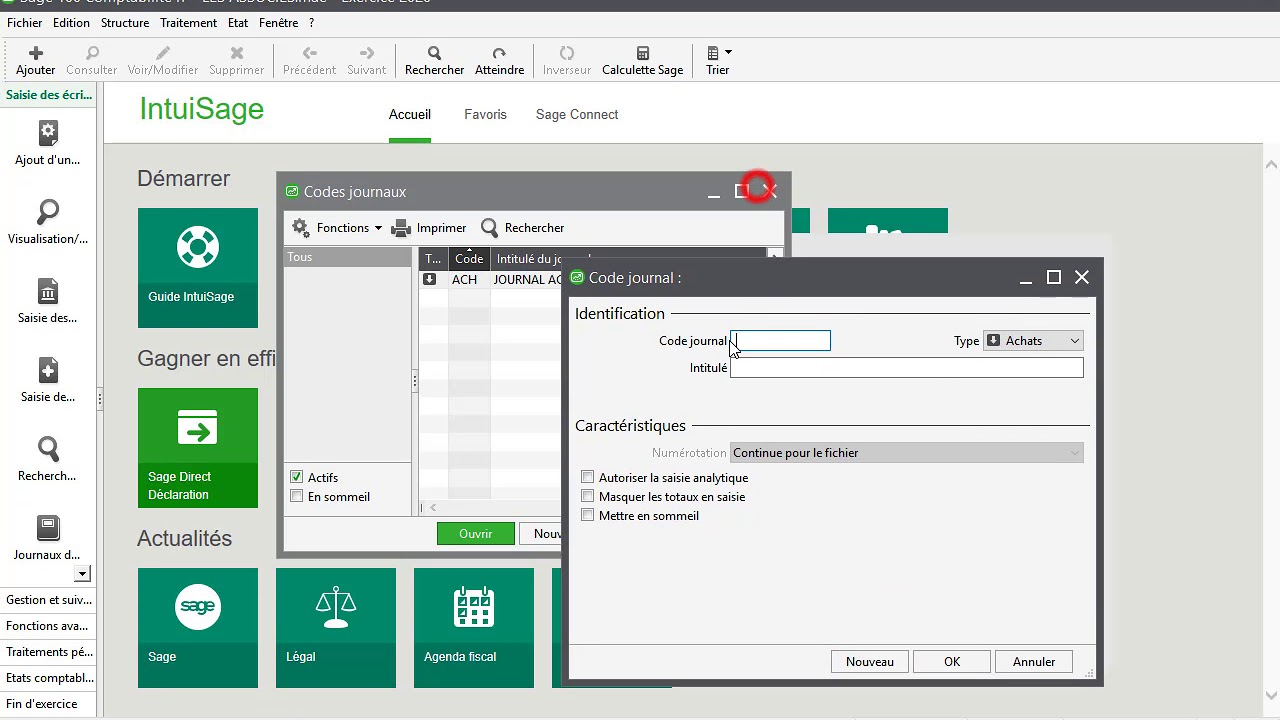Open Recherch... sidebar shortcut
This screenshot has width=1280, height=720.
point(48,459)
